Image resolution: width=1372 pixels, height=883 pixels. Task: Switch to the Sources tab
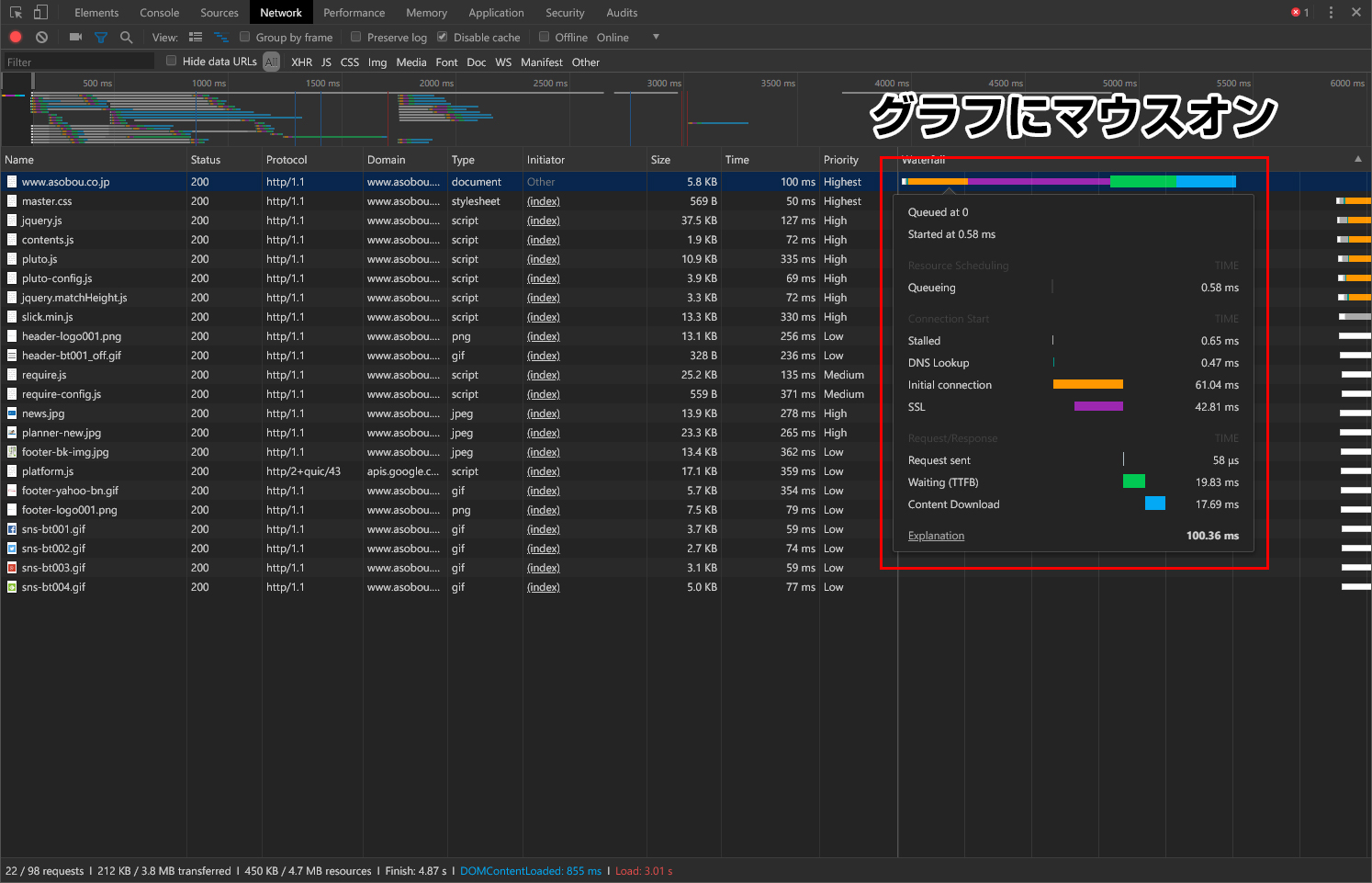(x=219, y=13)
